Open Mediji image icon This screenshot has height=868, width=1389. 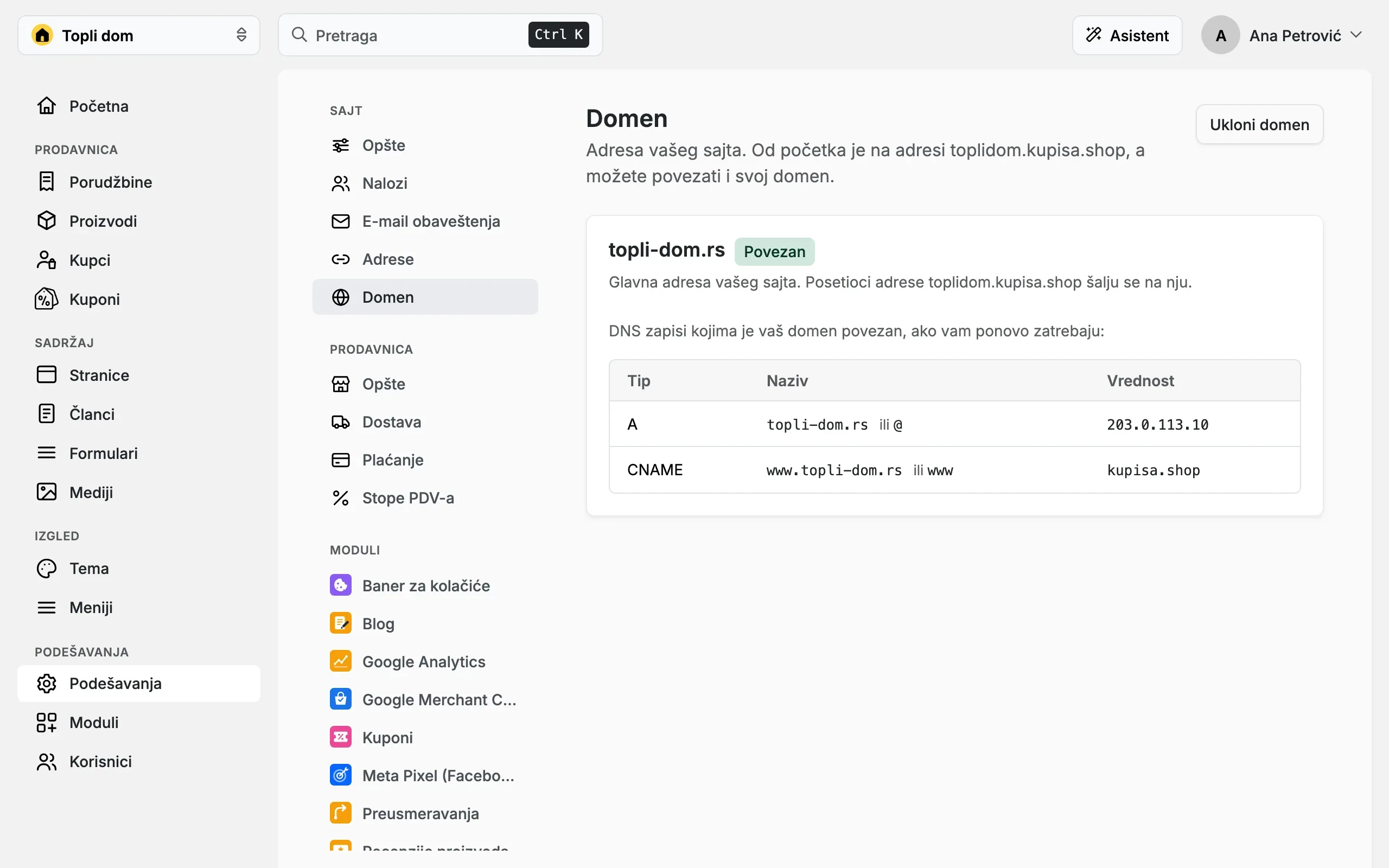tap(47, 492)
